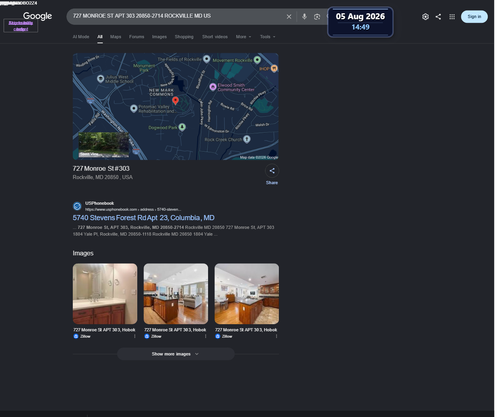Switch to the Images tab
The image size is (500, 417).
click(x=159, y=37)
